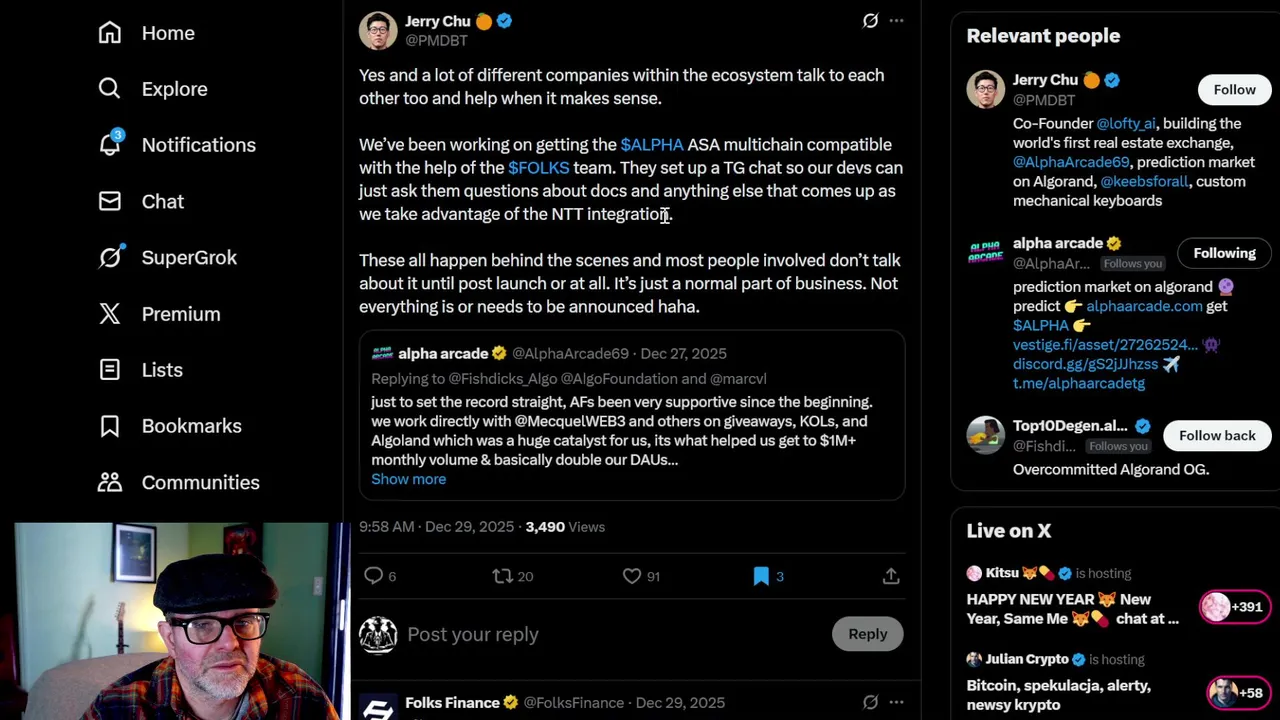This screenshot has width=1280, height=720.
Task: Toggle the bookmark on this tweet
Action: 761,576
